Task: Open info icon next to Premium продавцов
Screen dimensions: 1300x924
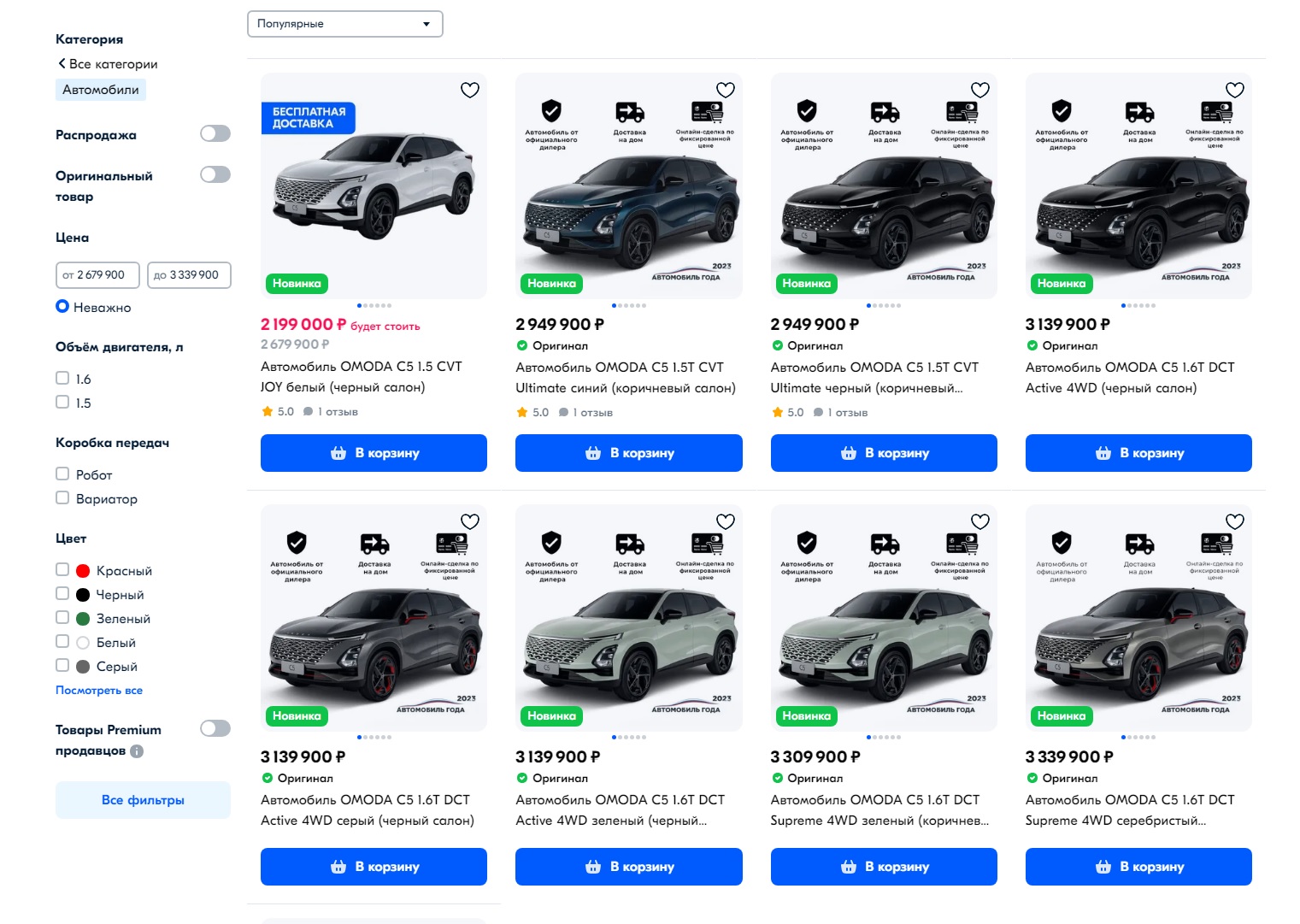Action: pos(137,751)
